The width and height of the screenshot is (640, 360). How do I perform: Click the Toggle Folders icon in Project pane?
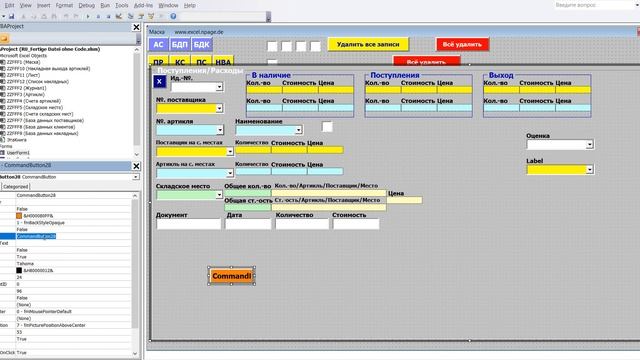click(x=4, y=38)
